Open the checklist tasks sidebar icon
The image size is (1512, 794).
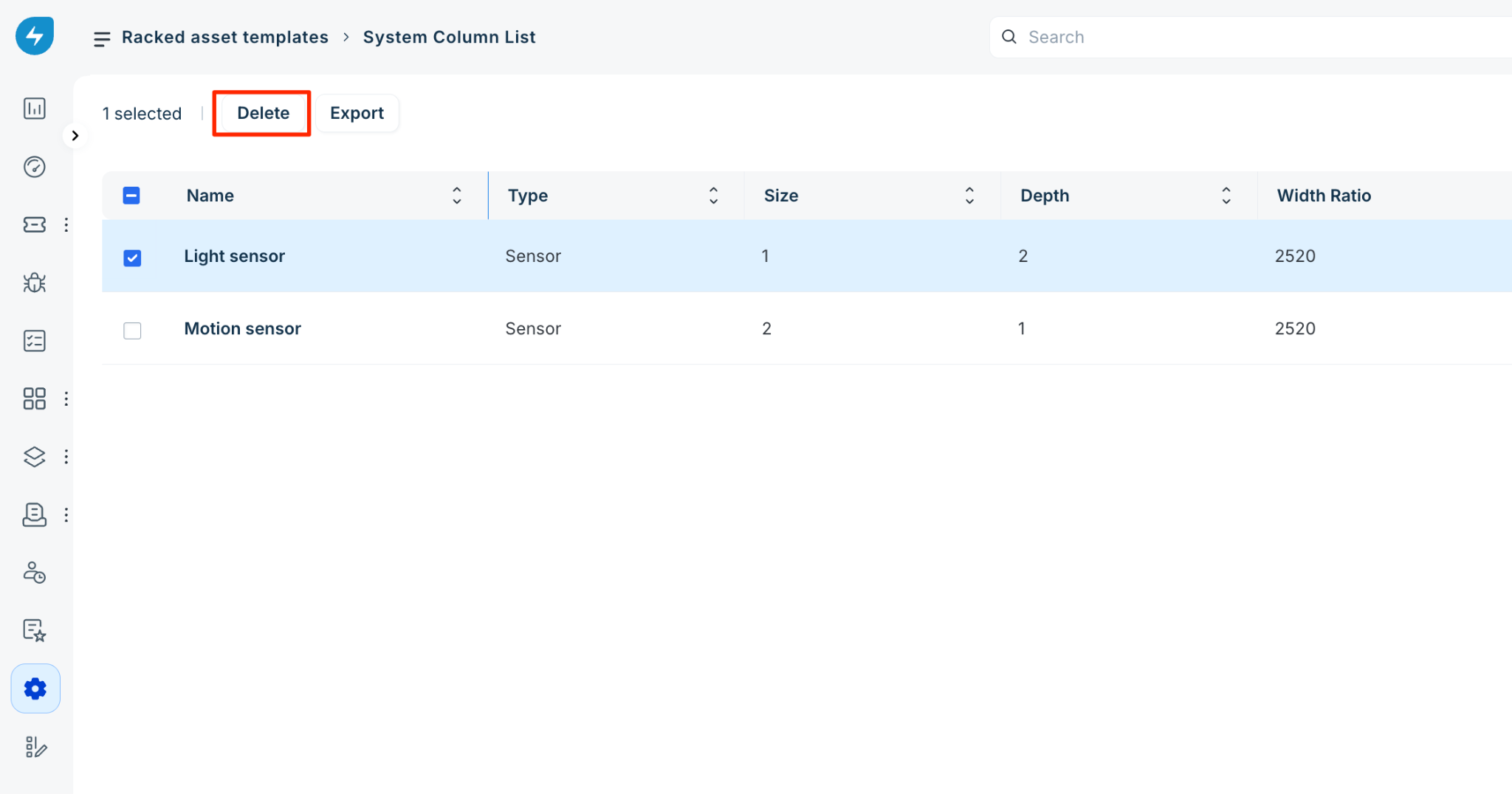35,340
